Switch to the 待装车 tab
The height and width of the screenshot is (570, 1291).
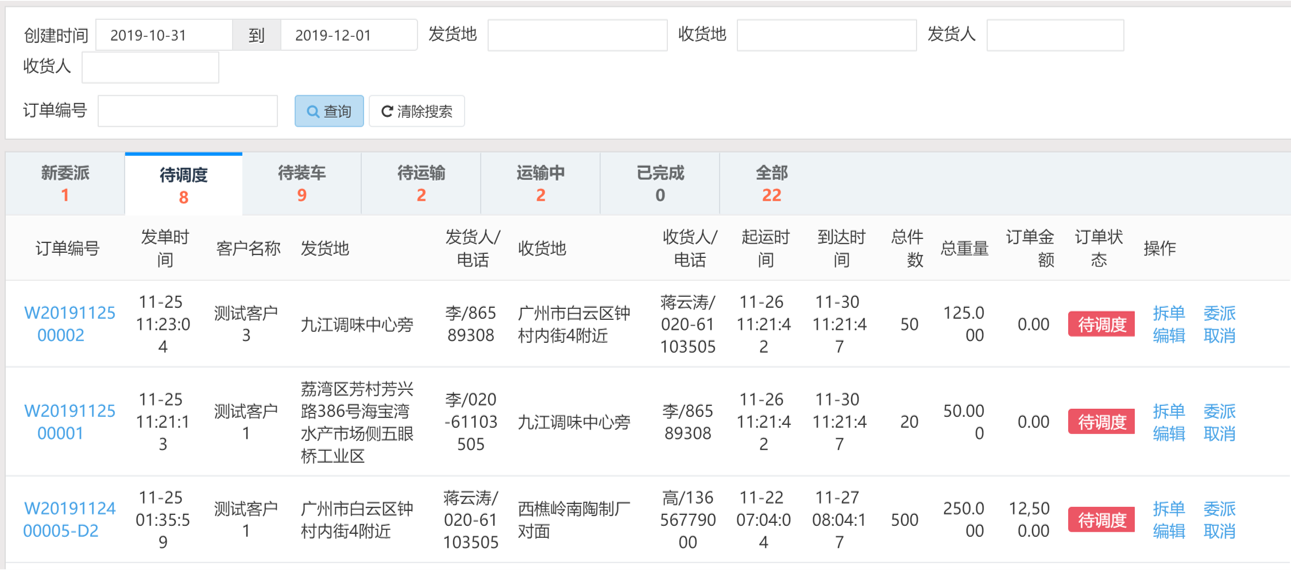[302, 184]
